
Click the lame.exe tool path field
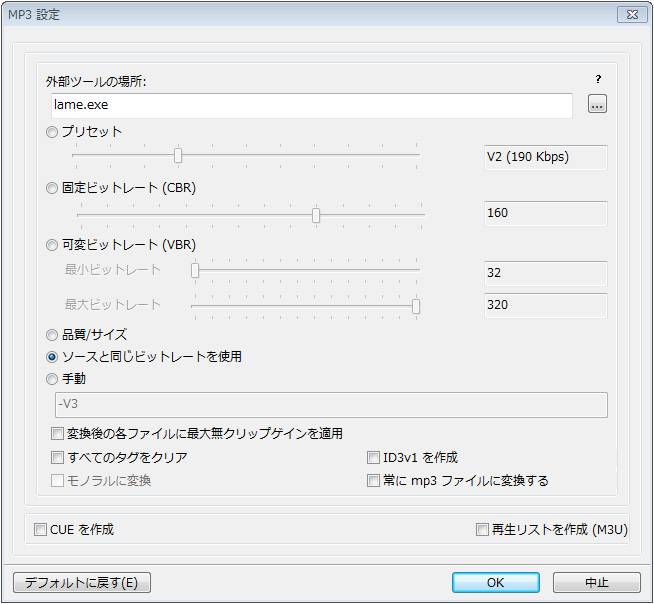(x=312, y=105)
